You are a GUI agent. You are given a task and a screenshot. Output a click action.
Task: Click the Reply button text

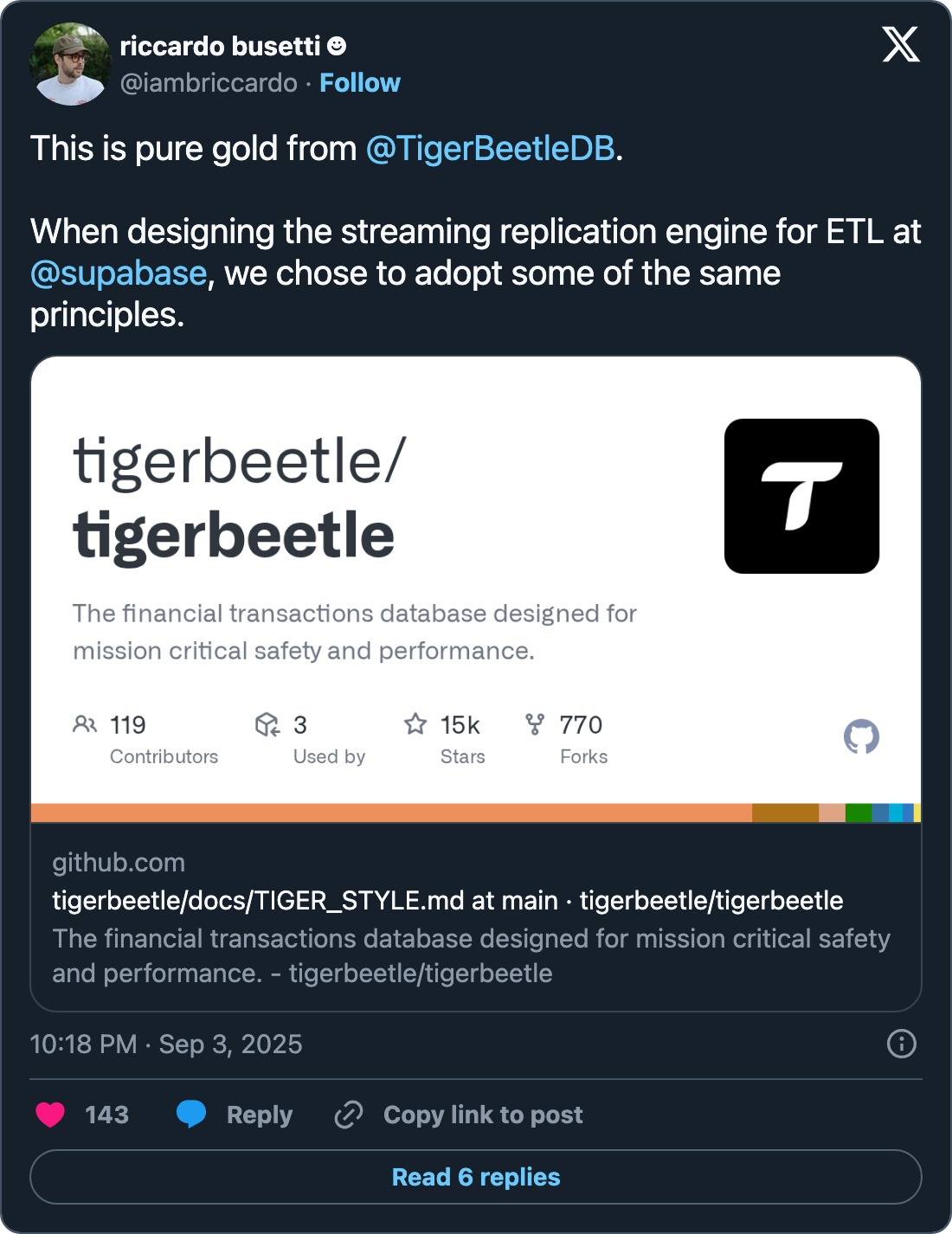pyautogui.click(x=260, y=1115)
